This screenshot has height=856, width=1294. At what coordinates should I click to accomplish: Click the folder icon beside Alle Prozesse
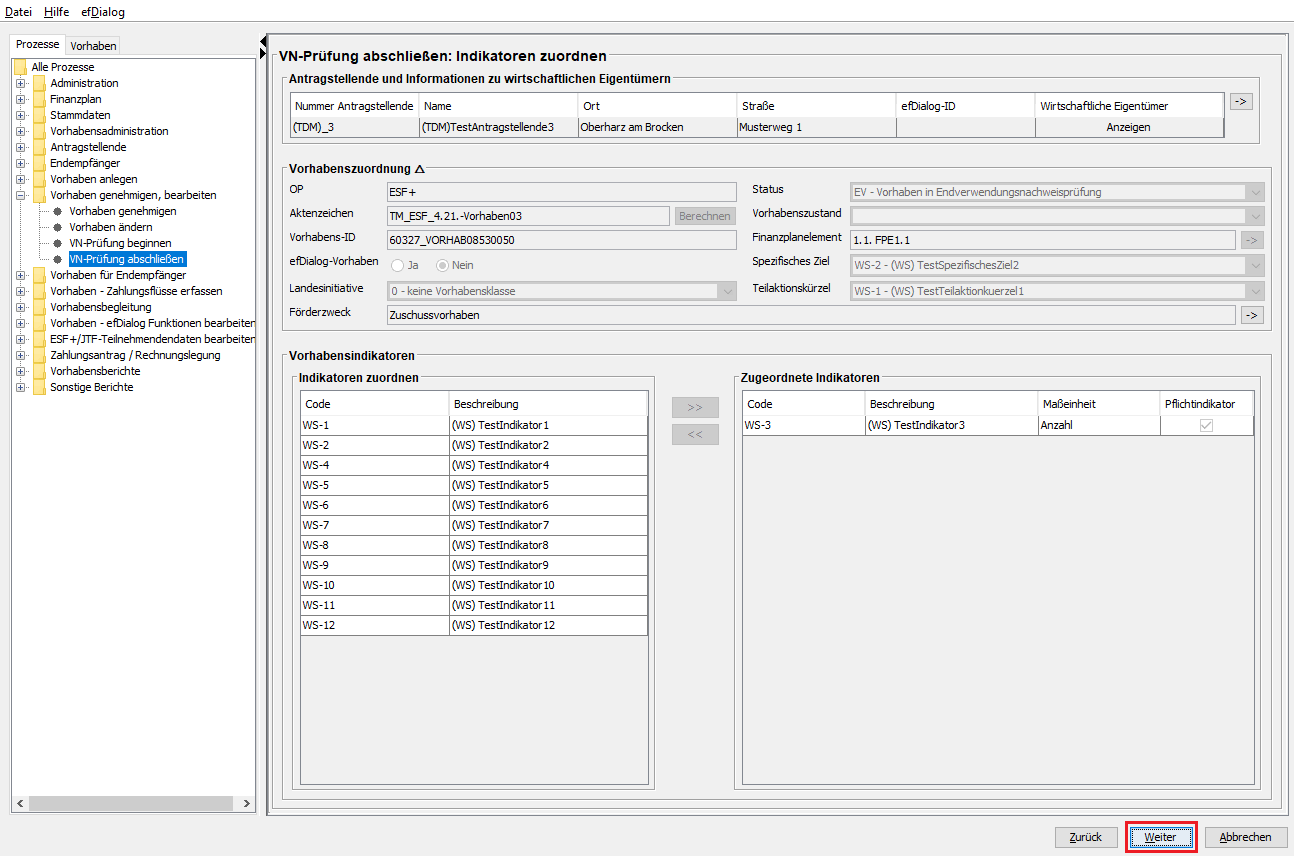click(x=20, y=67)
